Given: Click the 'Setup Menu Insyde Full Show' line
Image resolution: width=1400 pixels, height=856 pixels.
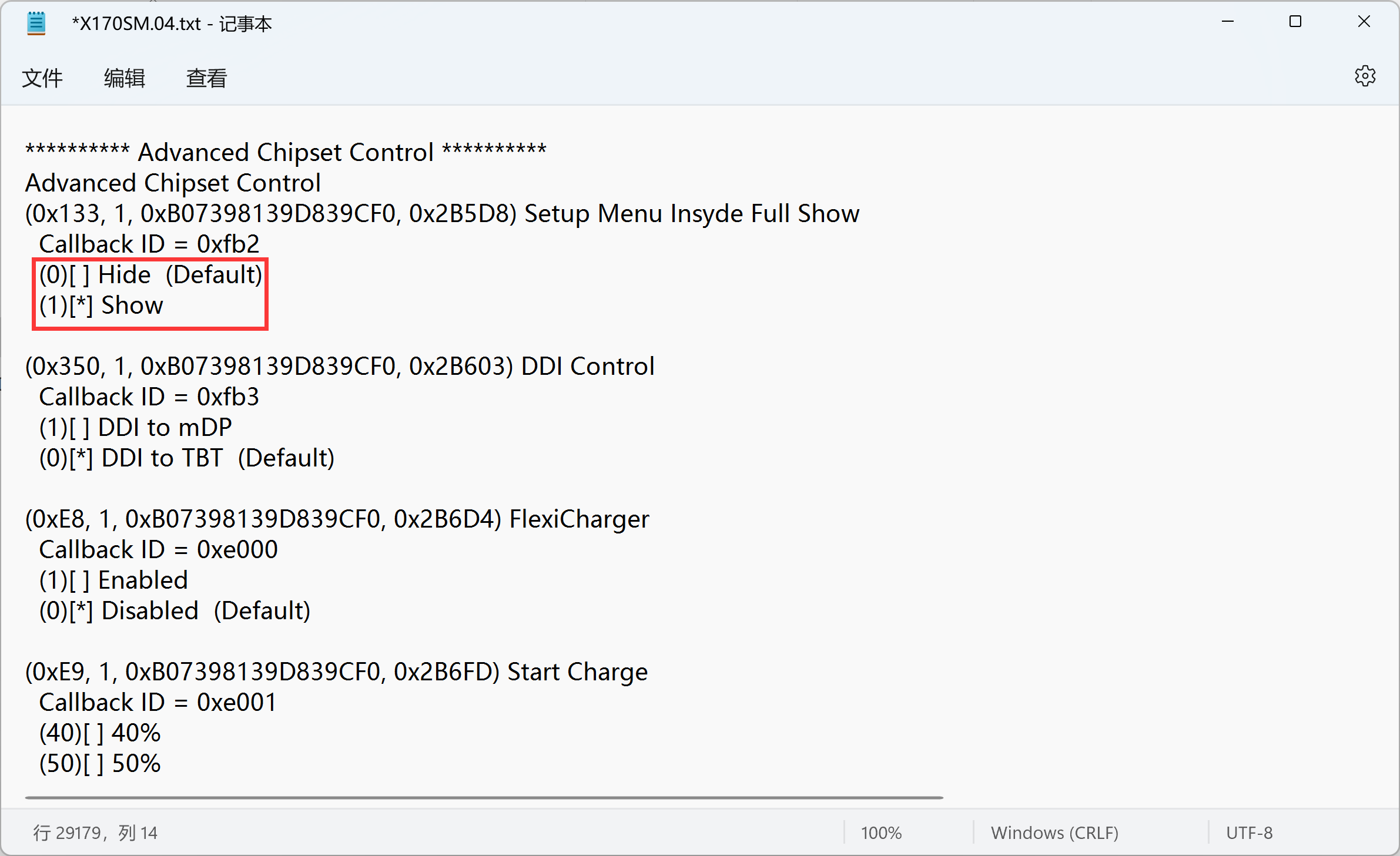Looking at the screenshot, I should [x=442, y=214].
